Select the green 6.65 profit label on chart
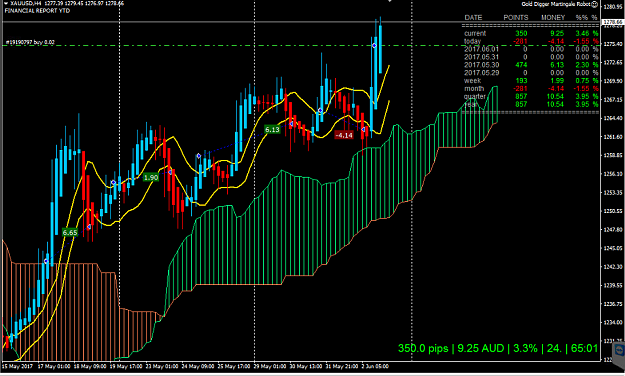 click(x=70, y=232)
